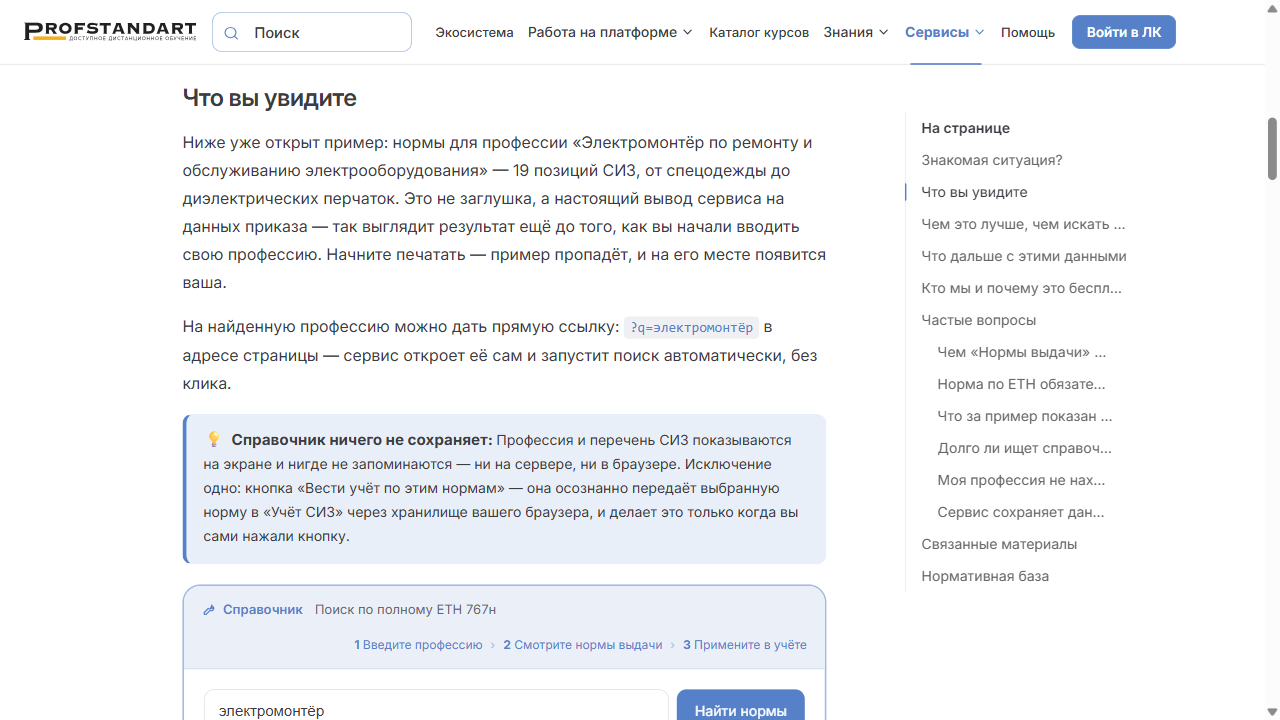Jump to Связанные материалы section

(x=999, y=544)
